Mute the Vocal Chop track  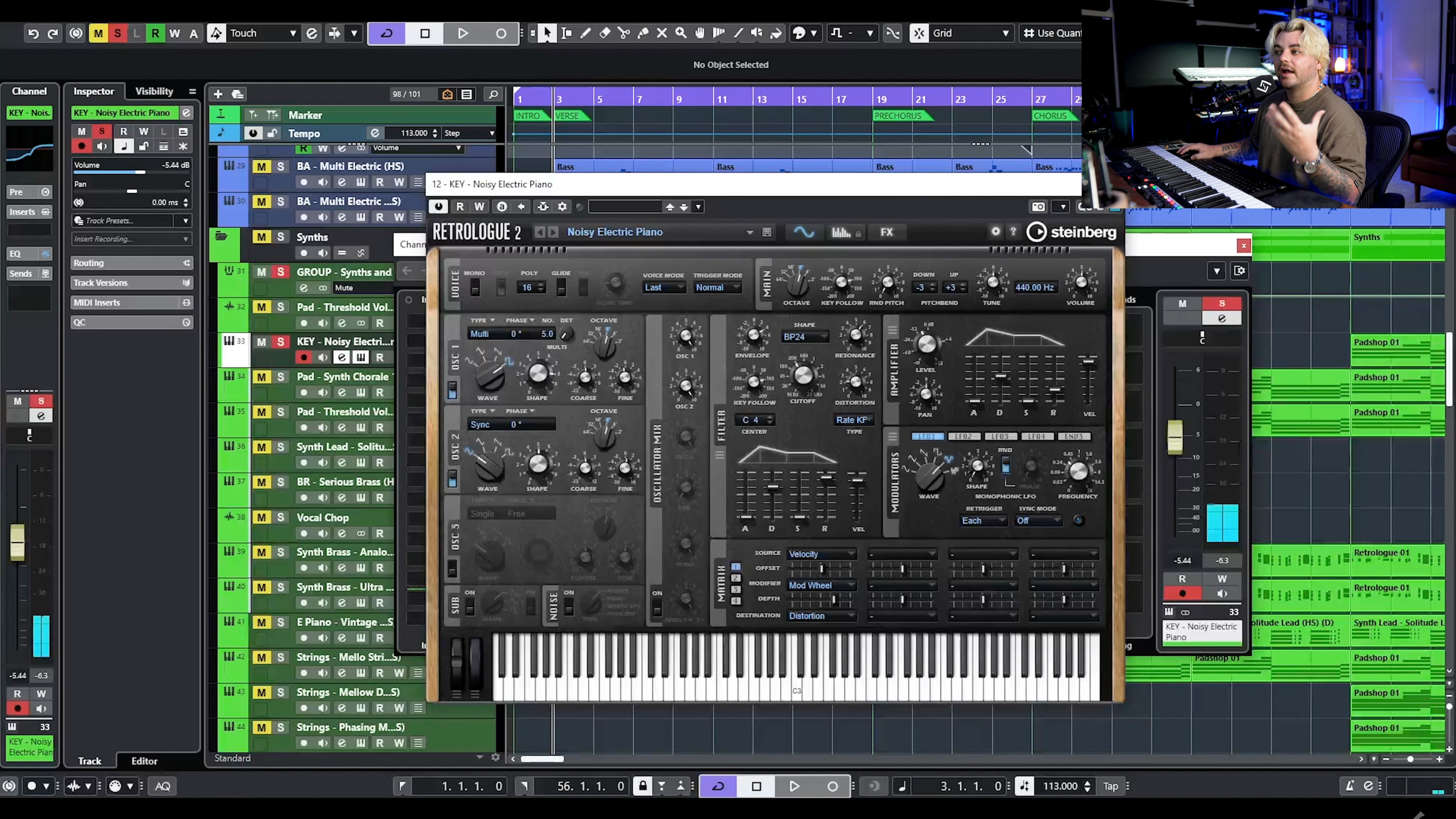[x=262, y=517]
